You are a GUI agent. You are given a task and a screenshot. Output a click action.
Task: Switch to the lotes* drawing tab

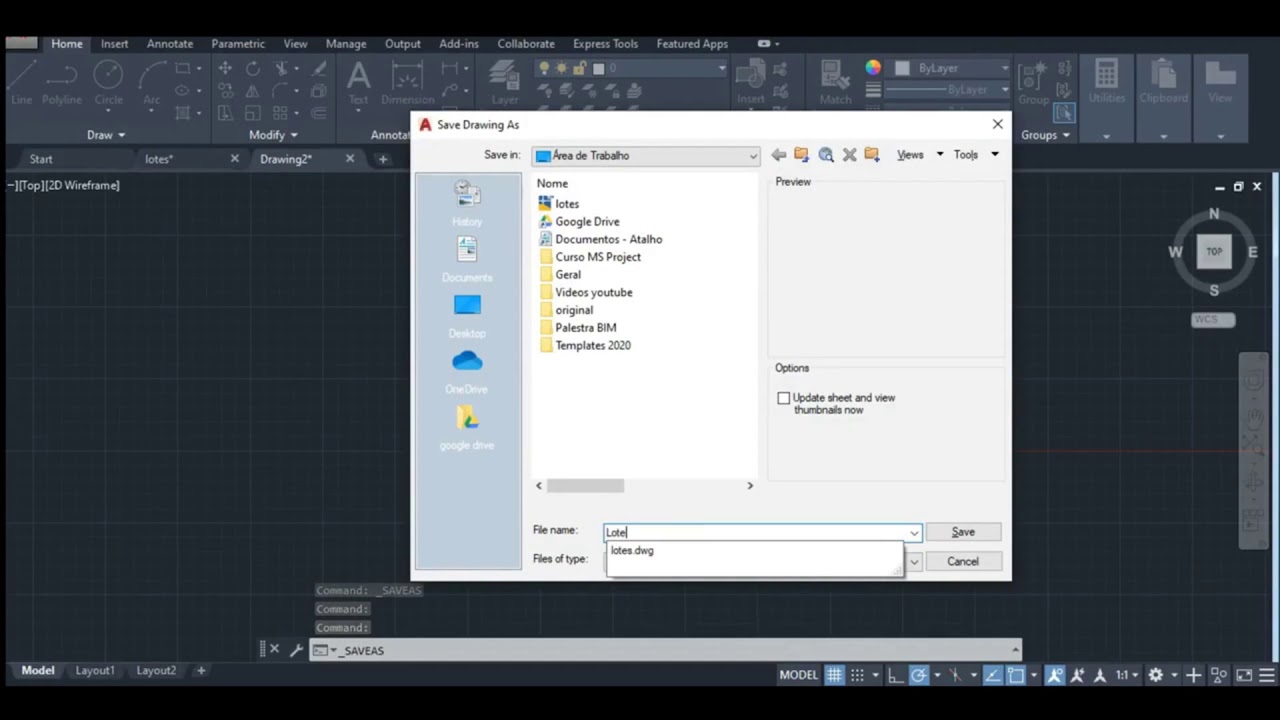point(159,159)
